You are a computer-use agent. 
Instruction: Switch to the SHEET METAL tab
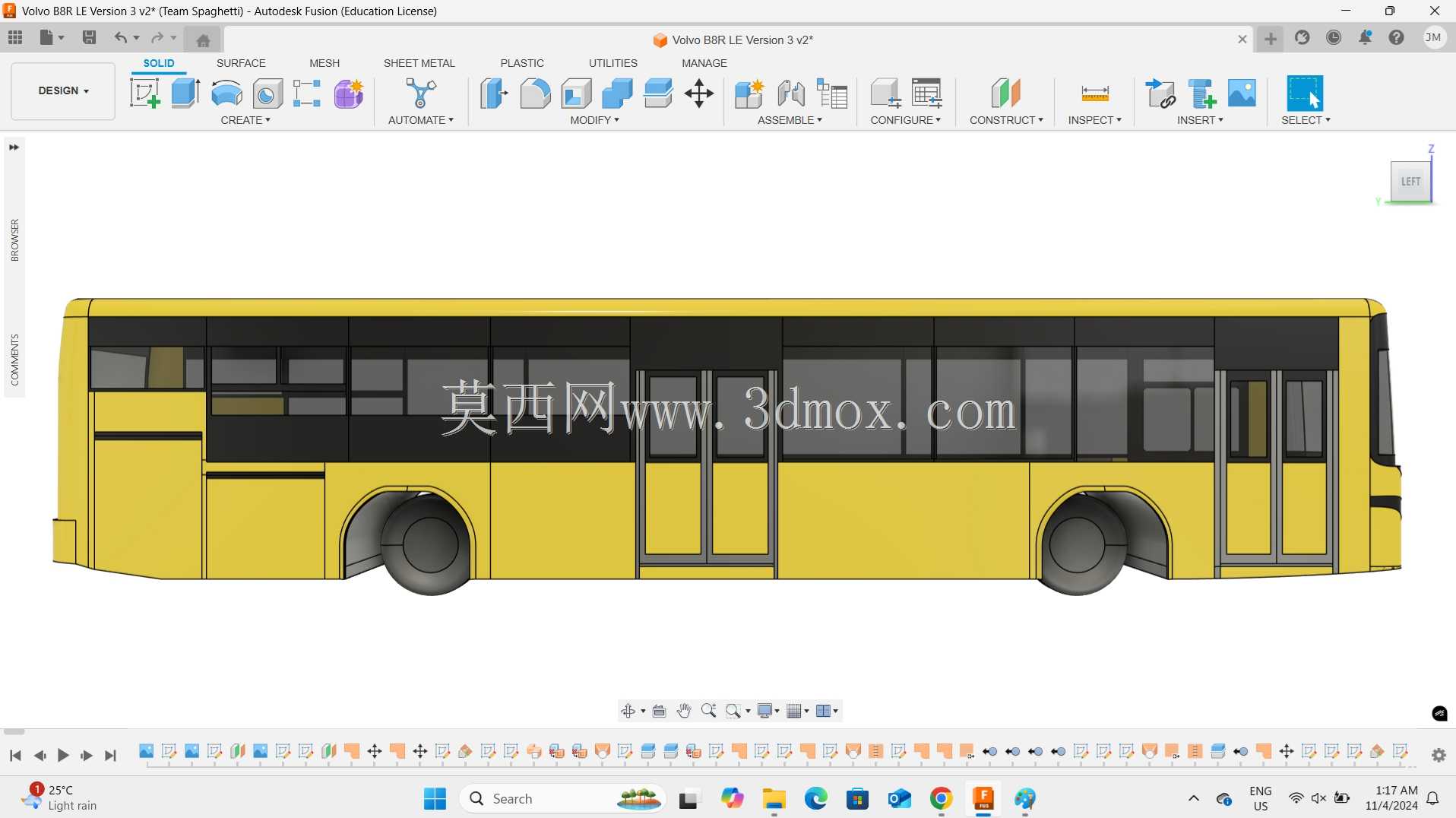(x=419, y=63)
